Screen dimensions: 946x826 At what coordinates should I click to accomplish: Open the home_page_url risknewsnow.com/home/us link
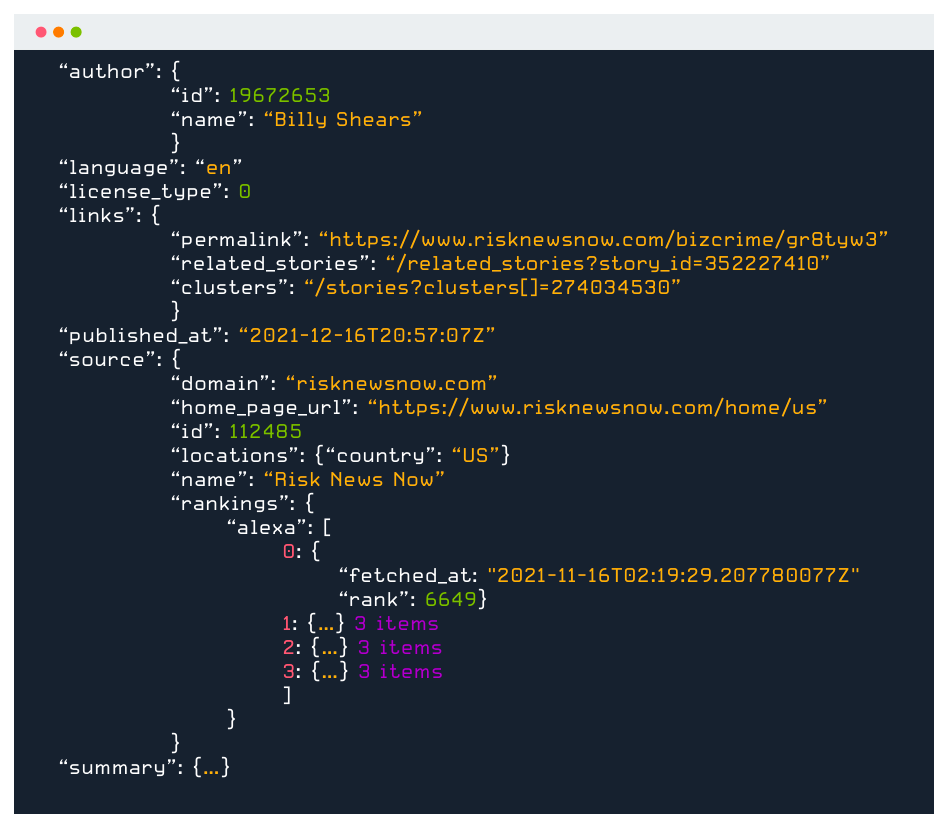tap(597, 408)
